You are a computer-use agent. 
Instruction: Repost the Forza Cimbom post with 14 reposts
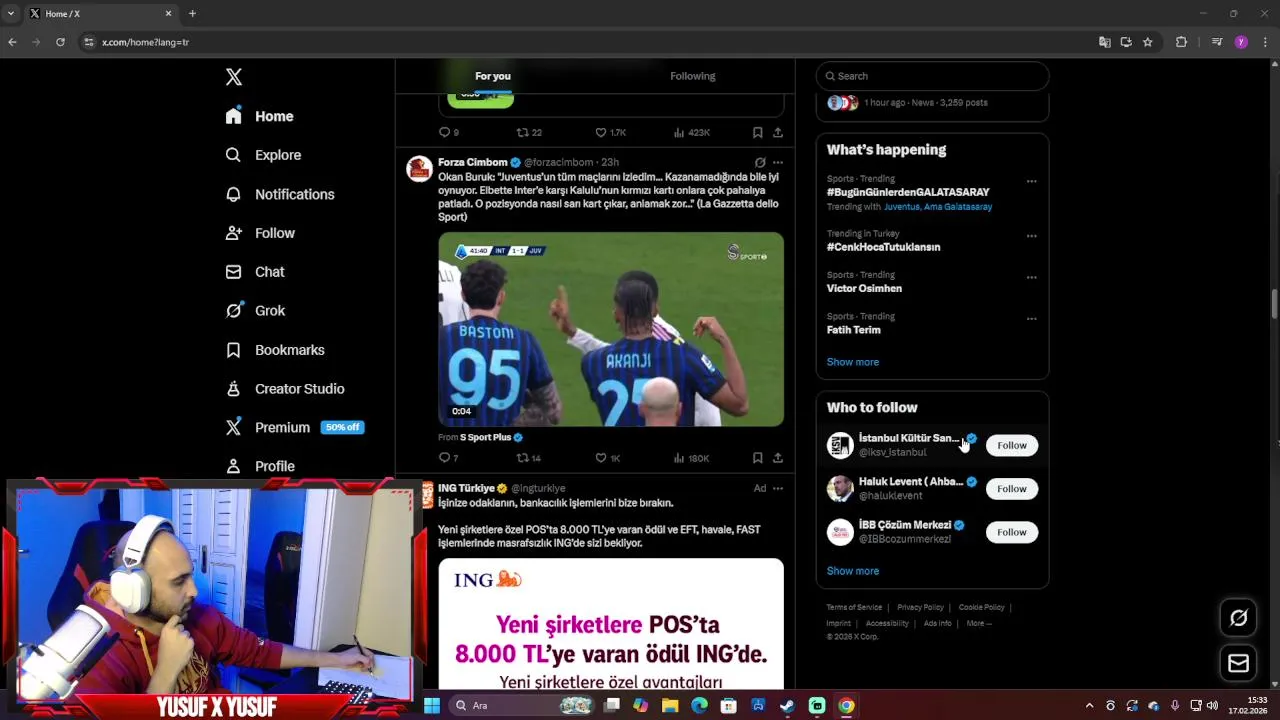(x=529, y=458)
